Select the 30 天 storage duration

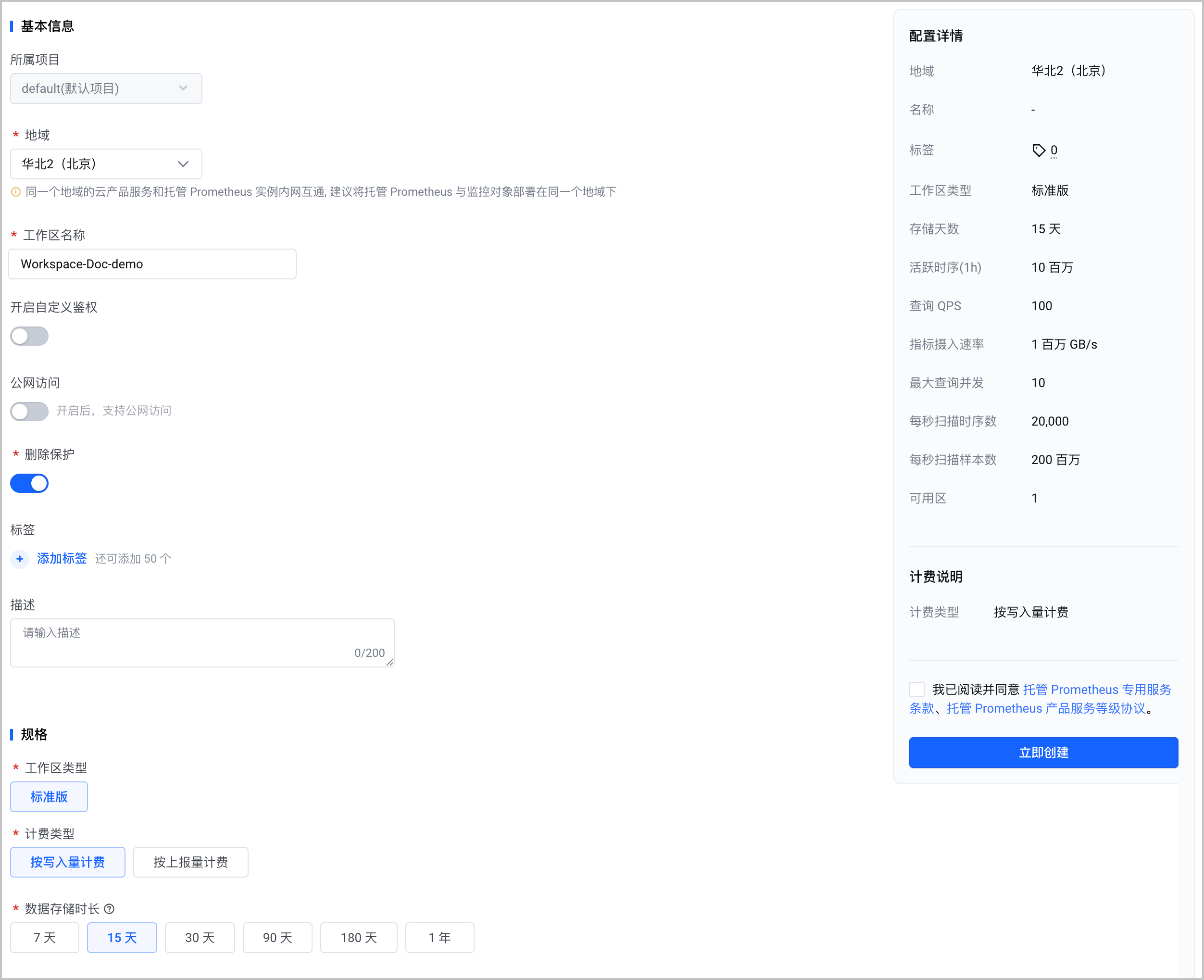click(200, 938)
